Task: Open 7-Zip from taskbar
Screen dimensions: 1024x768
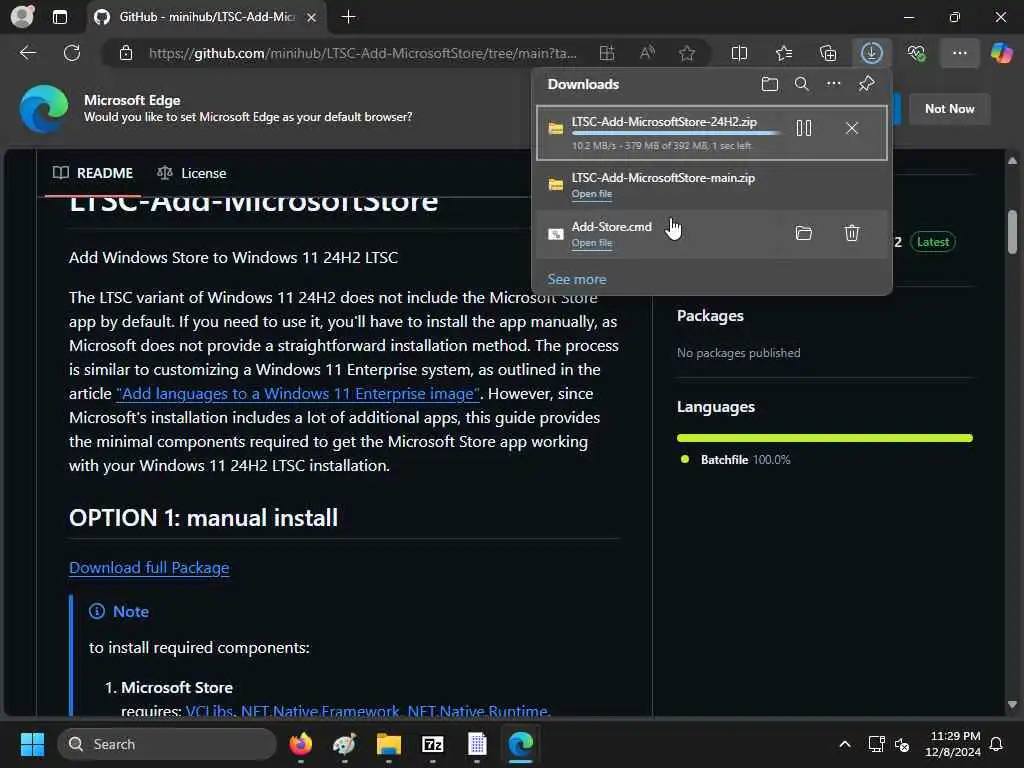Action: 432,744
